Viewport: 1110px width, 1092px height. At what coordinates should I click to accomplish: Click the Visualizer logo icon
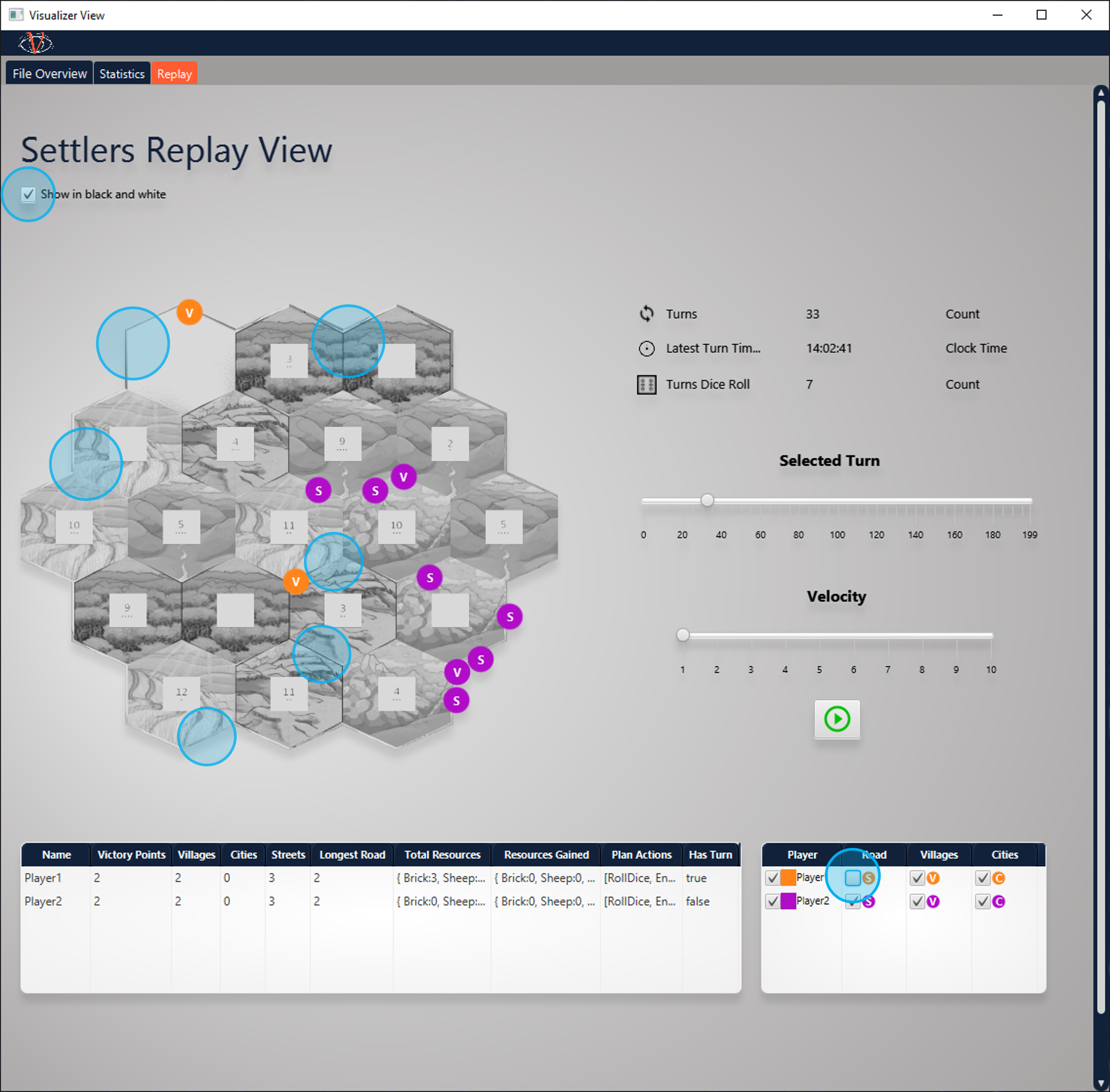click(x=36, y=43)
